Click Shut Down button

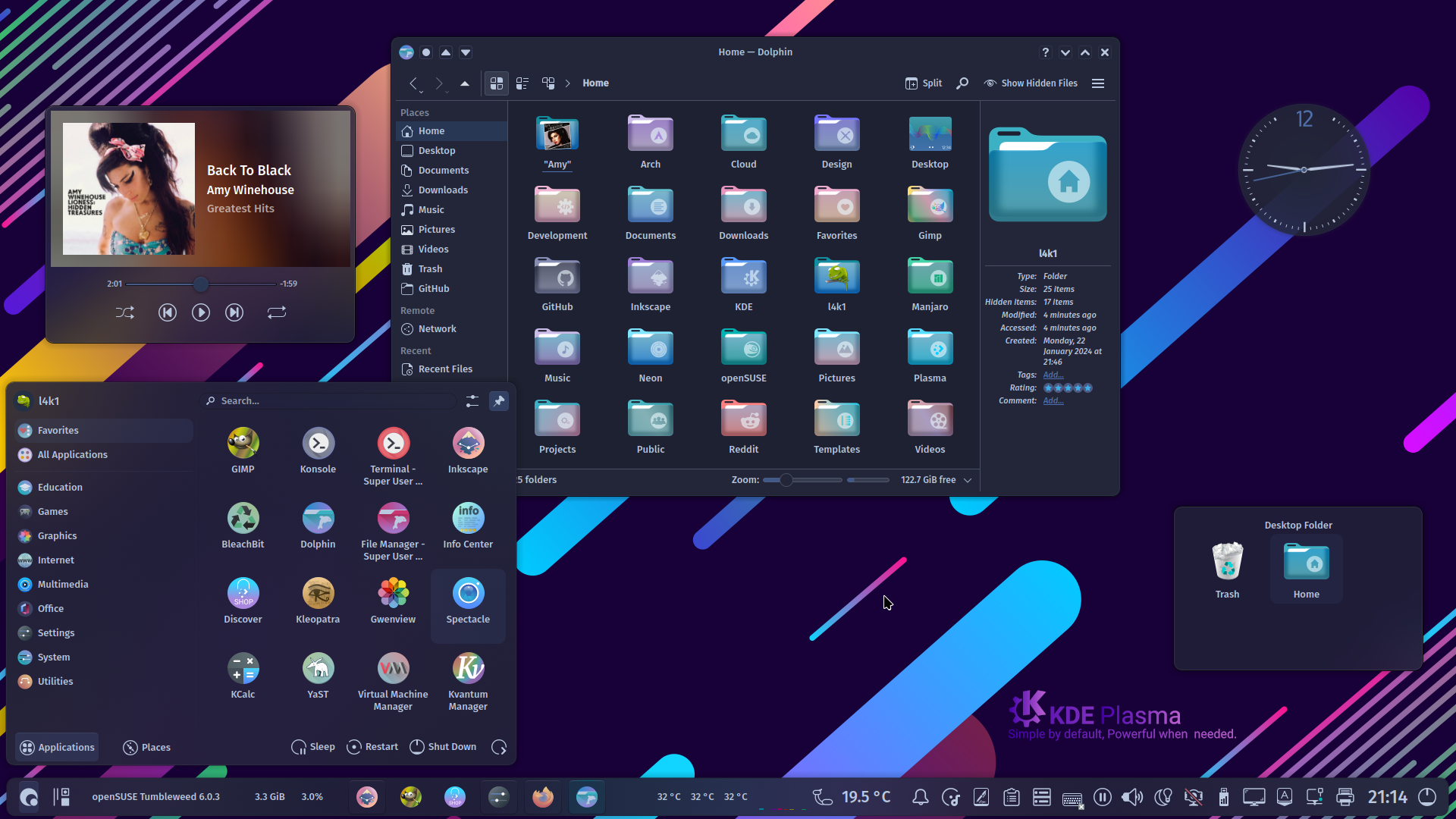click(x=444, y=747)
